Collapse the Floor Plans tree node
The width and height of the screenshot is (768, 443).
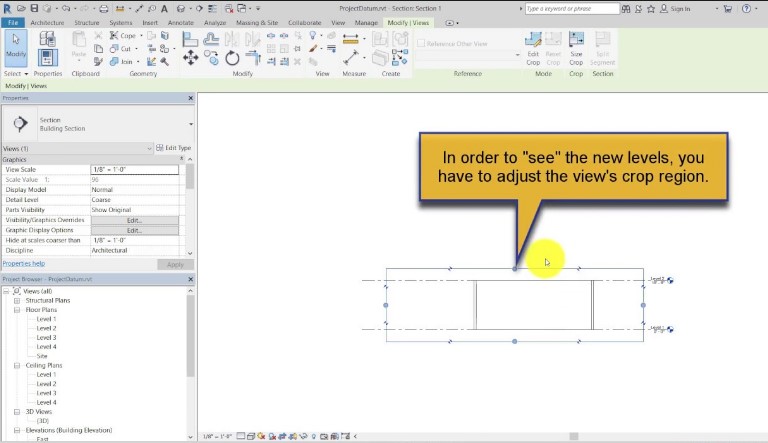point(17,310)
